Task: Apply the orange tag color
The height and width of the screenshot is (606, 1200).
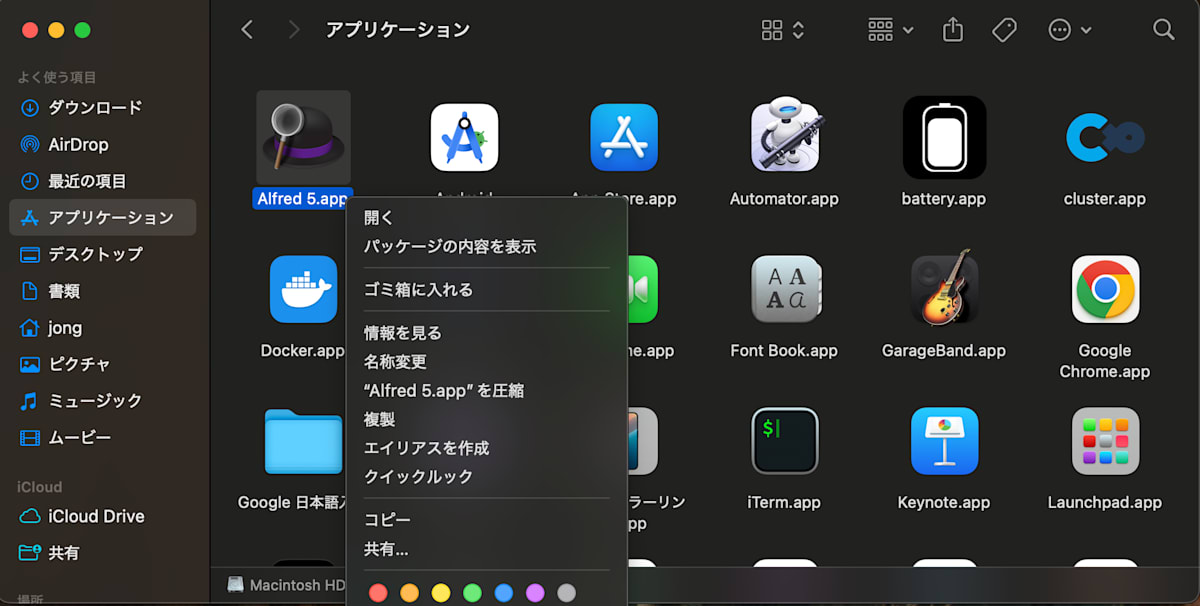Action: pos(409,593)
